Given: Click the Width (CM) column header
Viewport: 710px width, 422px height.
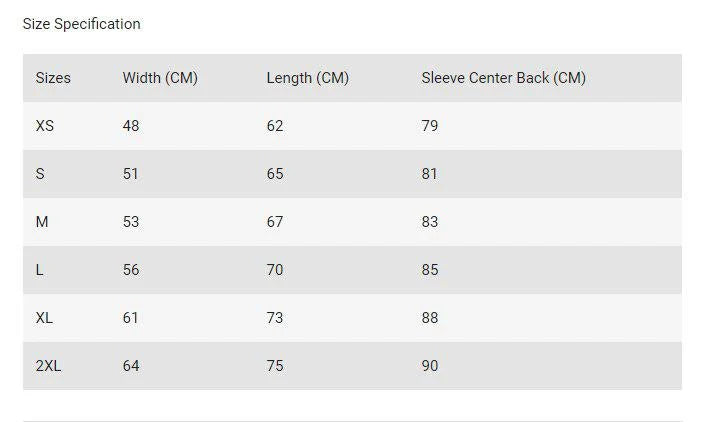Looking at the screenshot, I should click(x=160, y=78).
